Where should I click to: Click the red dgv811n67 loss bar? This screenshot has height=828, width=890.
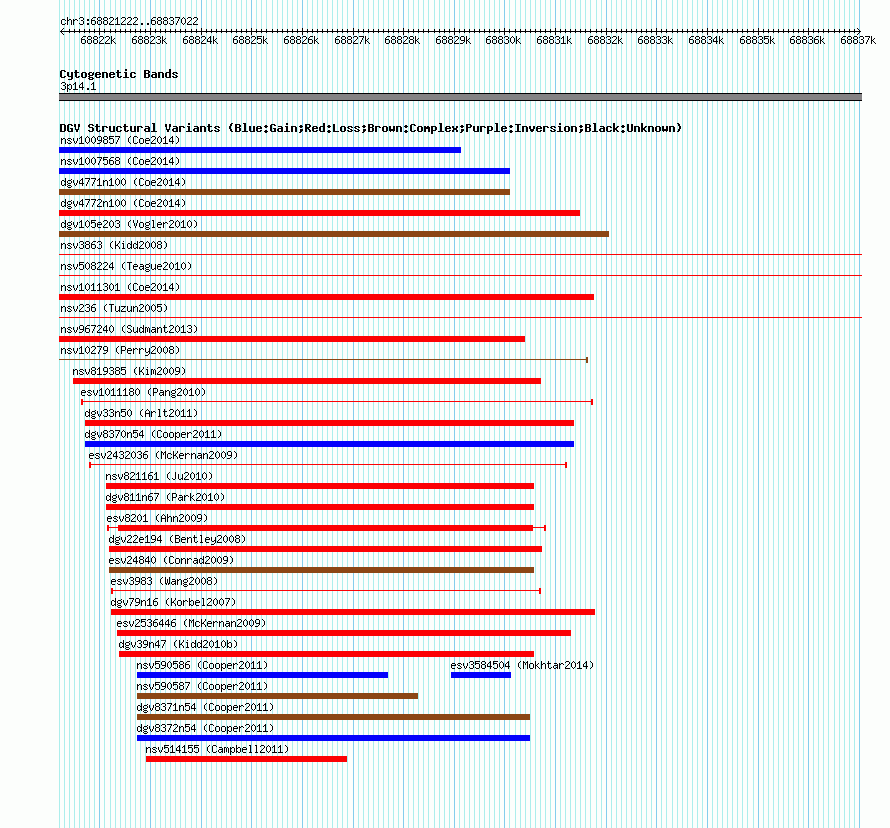click(x=320, y=507)
